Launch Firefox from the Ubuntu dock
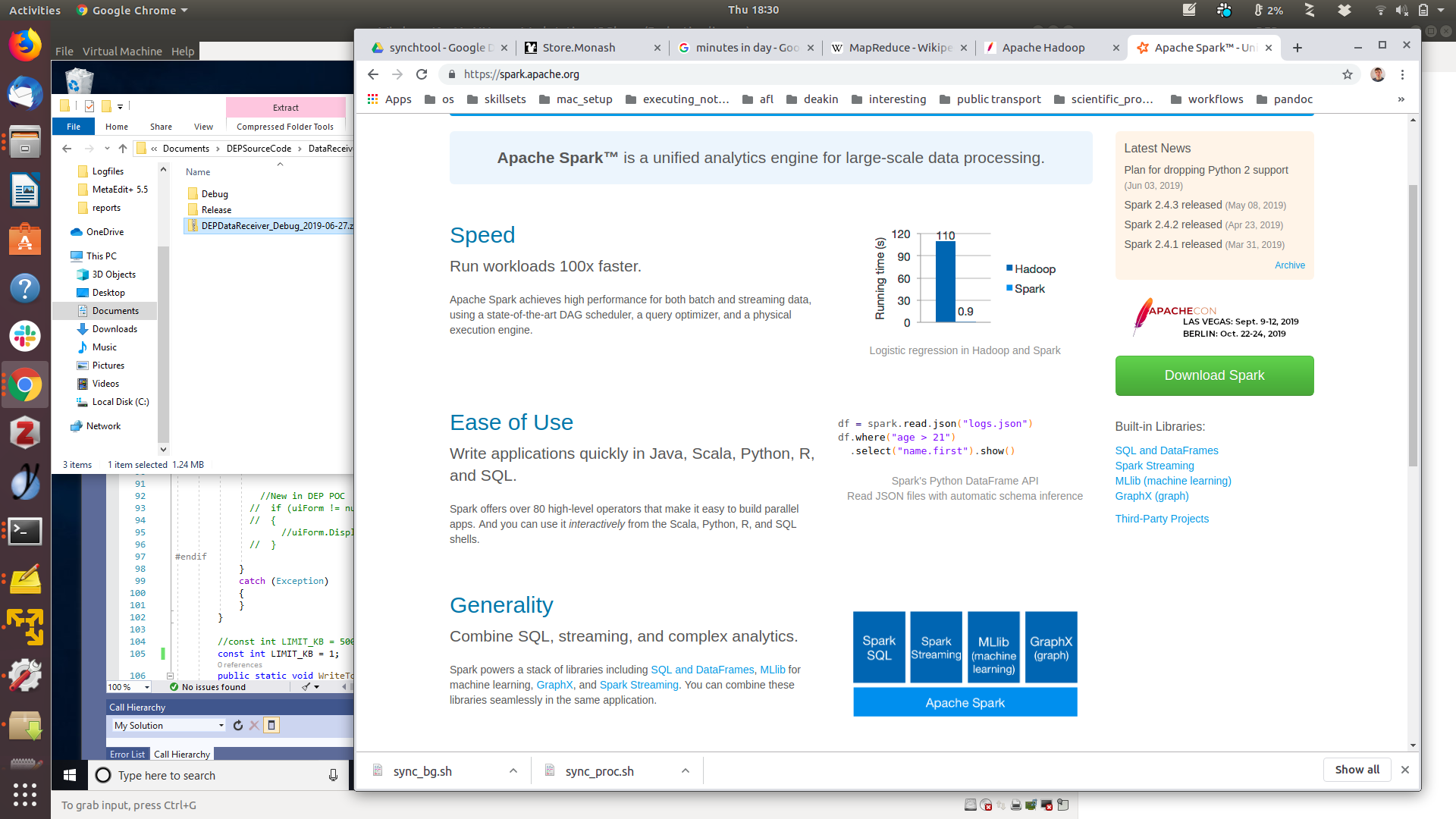 (x=24, y=45)
